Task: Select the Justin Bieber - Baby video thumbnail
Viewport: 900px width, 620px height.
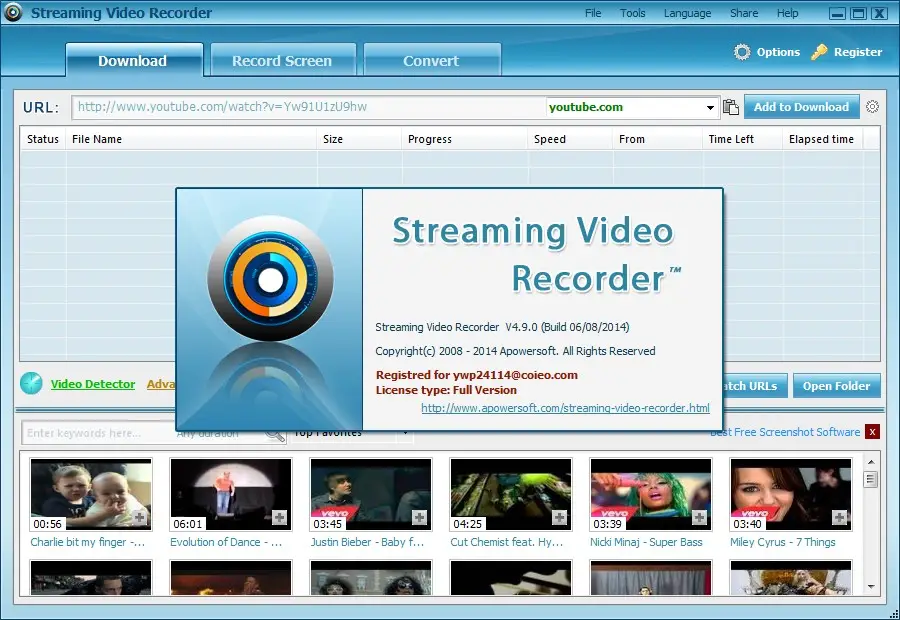Action: (x=370, y=493)
